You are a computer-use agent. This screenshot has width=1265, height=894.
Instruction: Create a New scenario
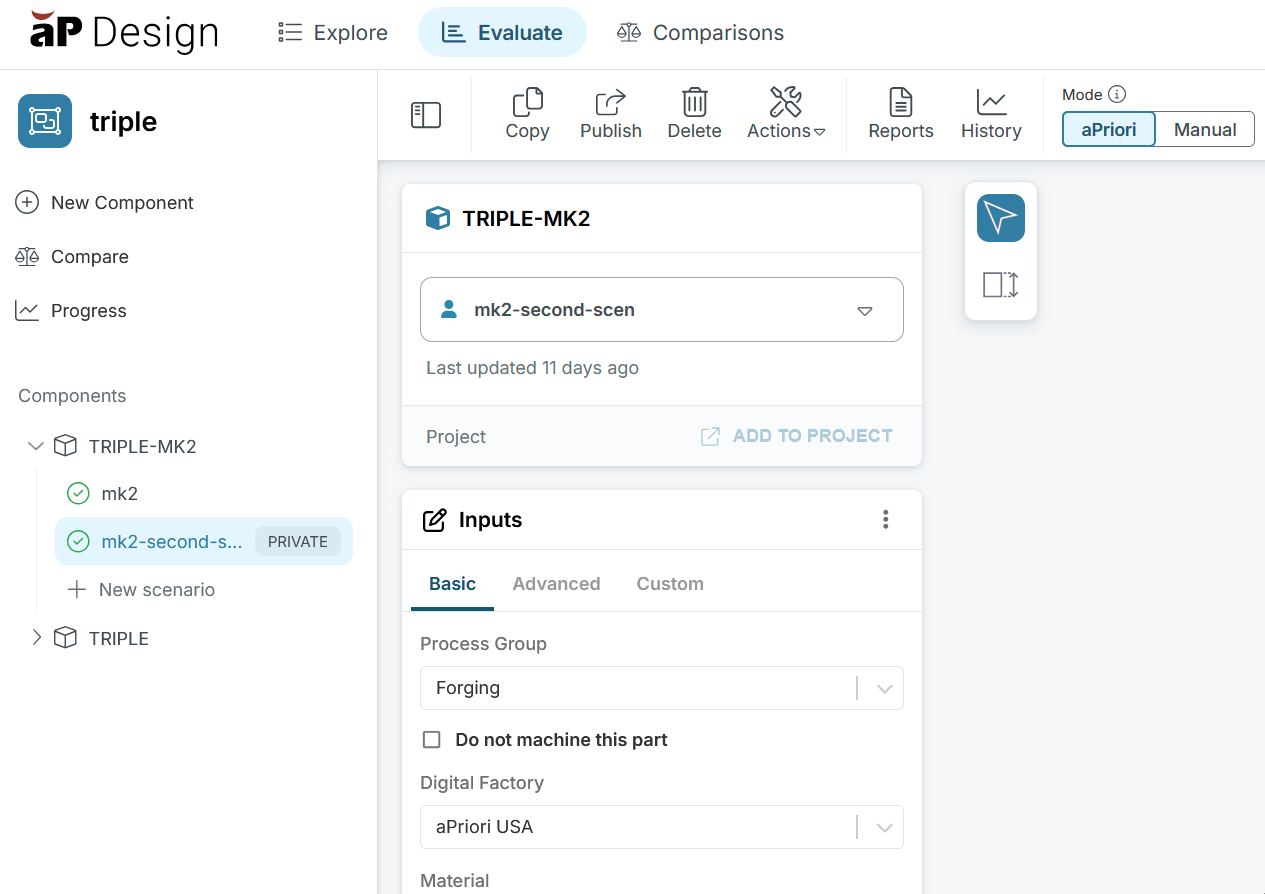coord(141,590)
